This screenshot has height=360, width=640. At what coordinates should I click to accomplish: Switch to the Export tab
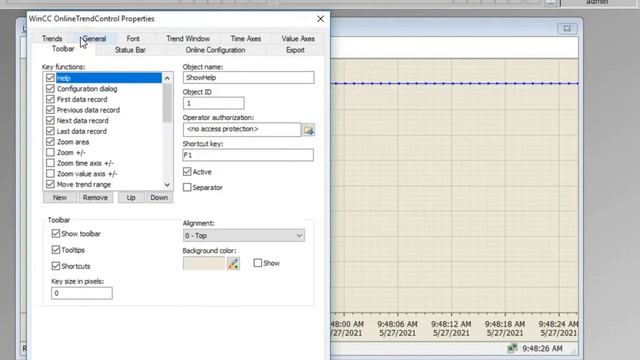click(x=295, y=50)
